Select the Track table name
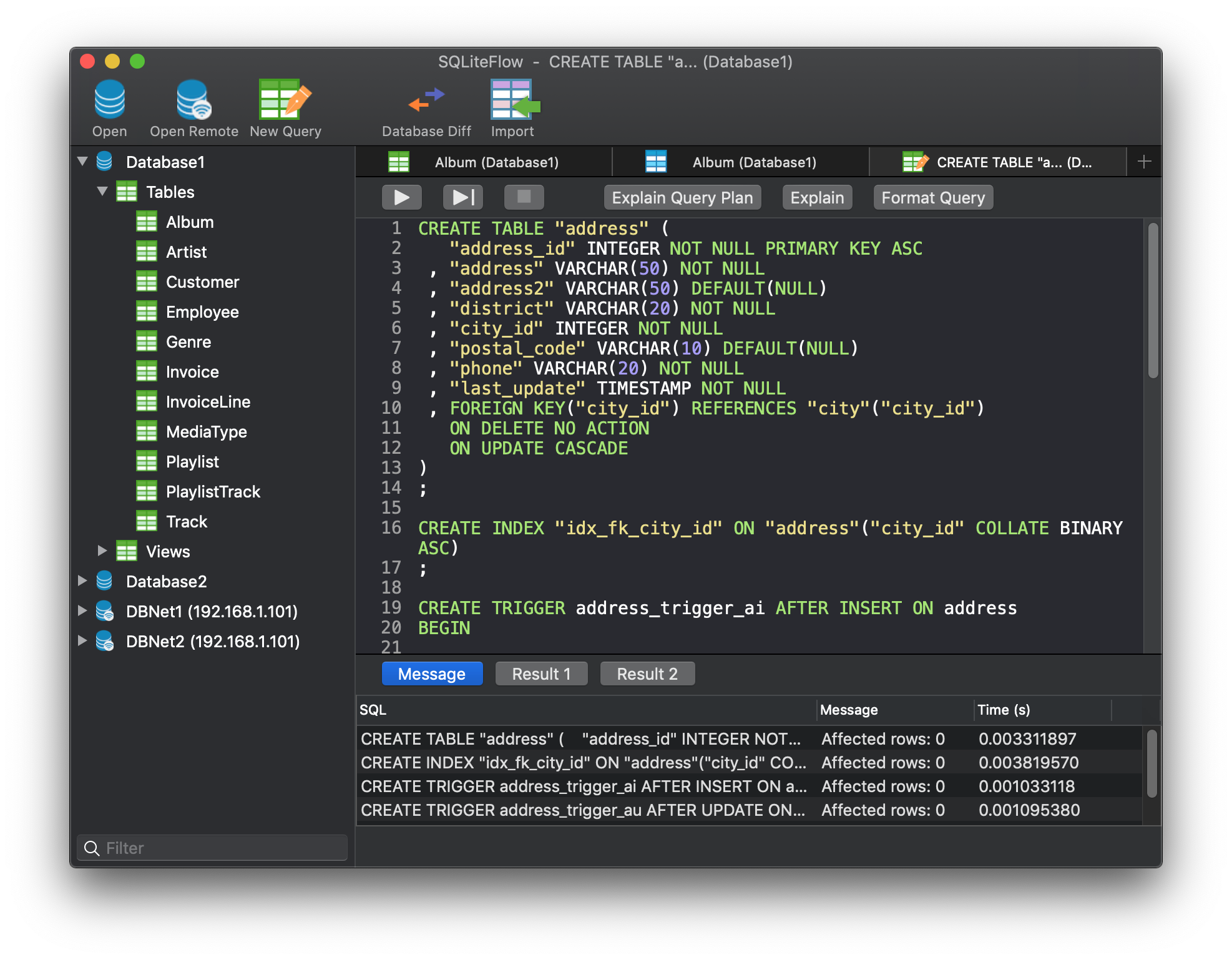This screenshot has width=1232, height=960. tap(186, 522)
